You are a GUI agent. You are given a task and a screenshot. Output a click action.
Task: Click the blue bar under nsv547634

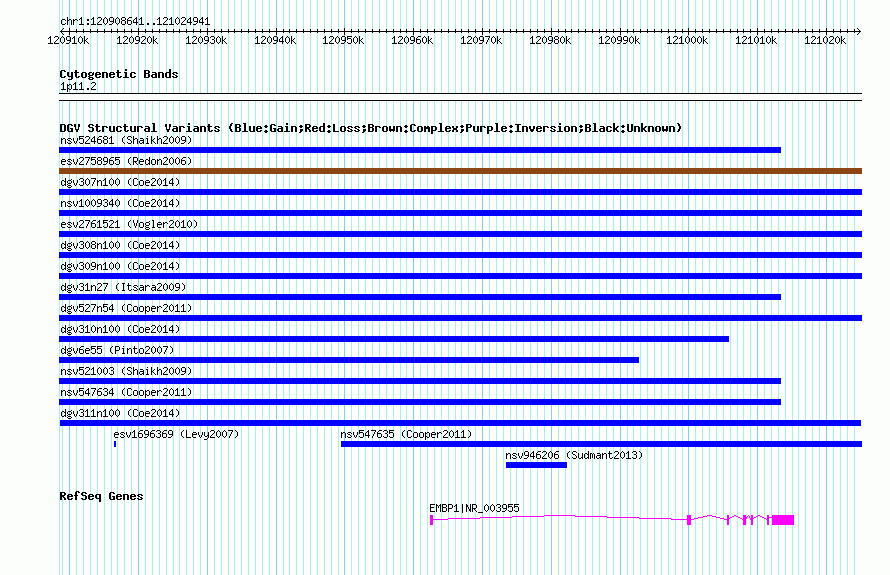pyautogui.click(x=420, y=402)
